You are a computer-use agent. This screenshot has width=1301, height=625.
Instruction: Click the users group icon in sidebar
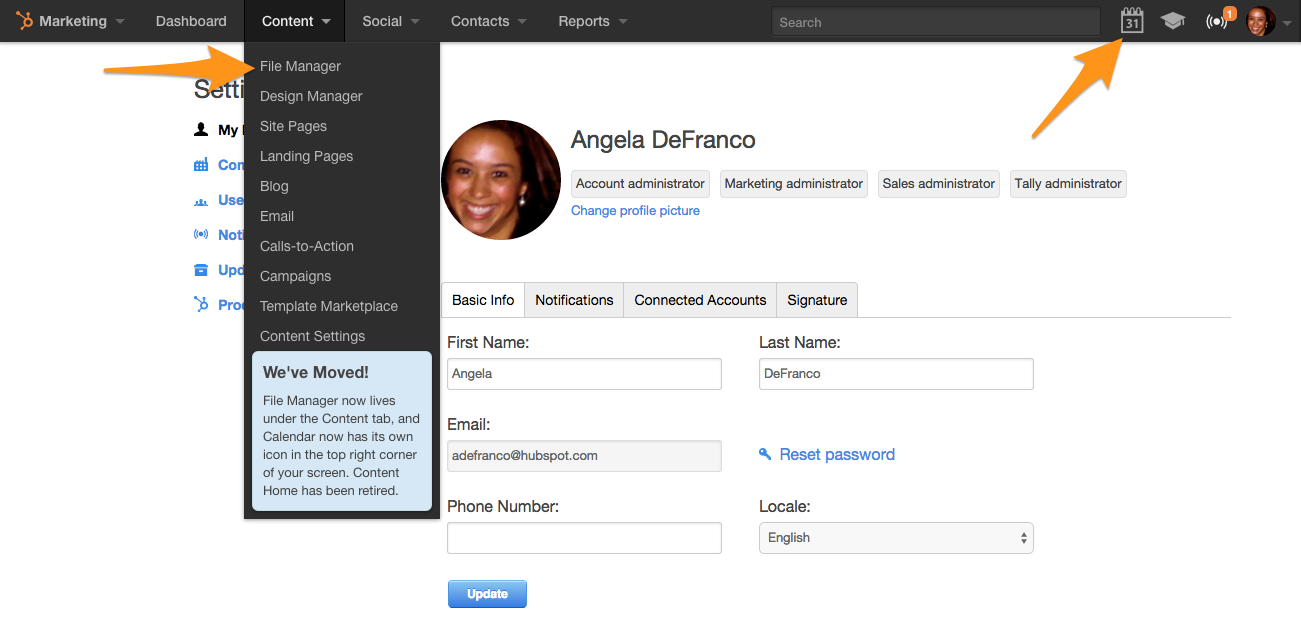201,201
